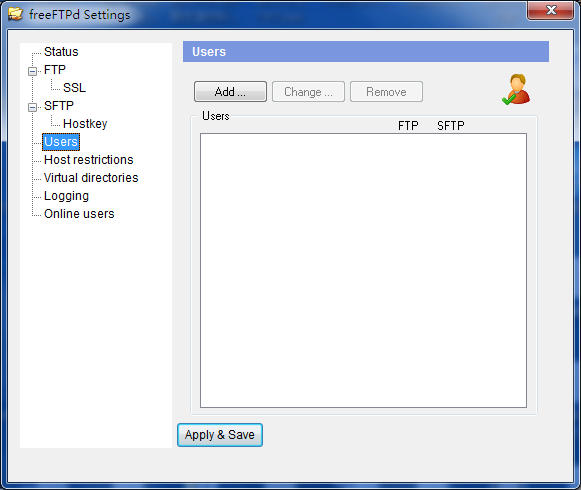This screenshot has width=581, height=490.
Task: Click the Change ... button
Action: (308, 92)
